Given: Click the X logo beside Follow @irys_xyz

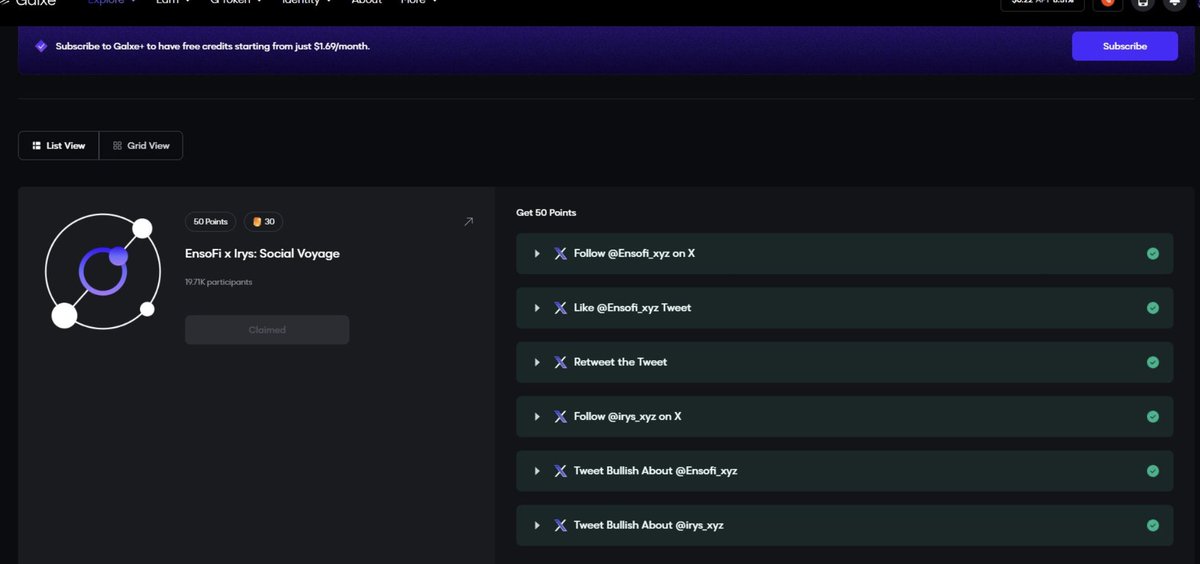Looking at the screenshot, I should pos(561,416).
